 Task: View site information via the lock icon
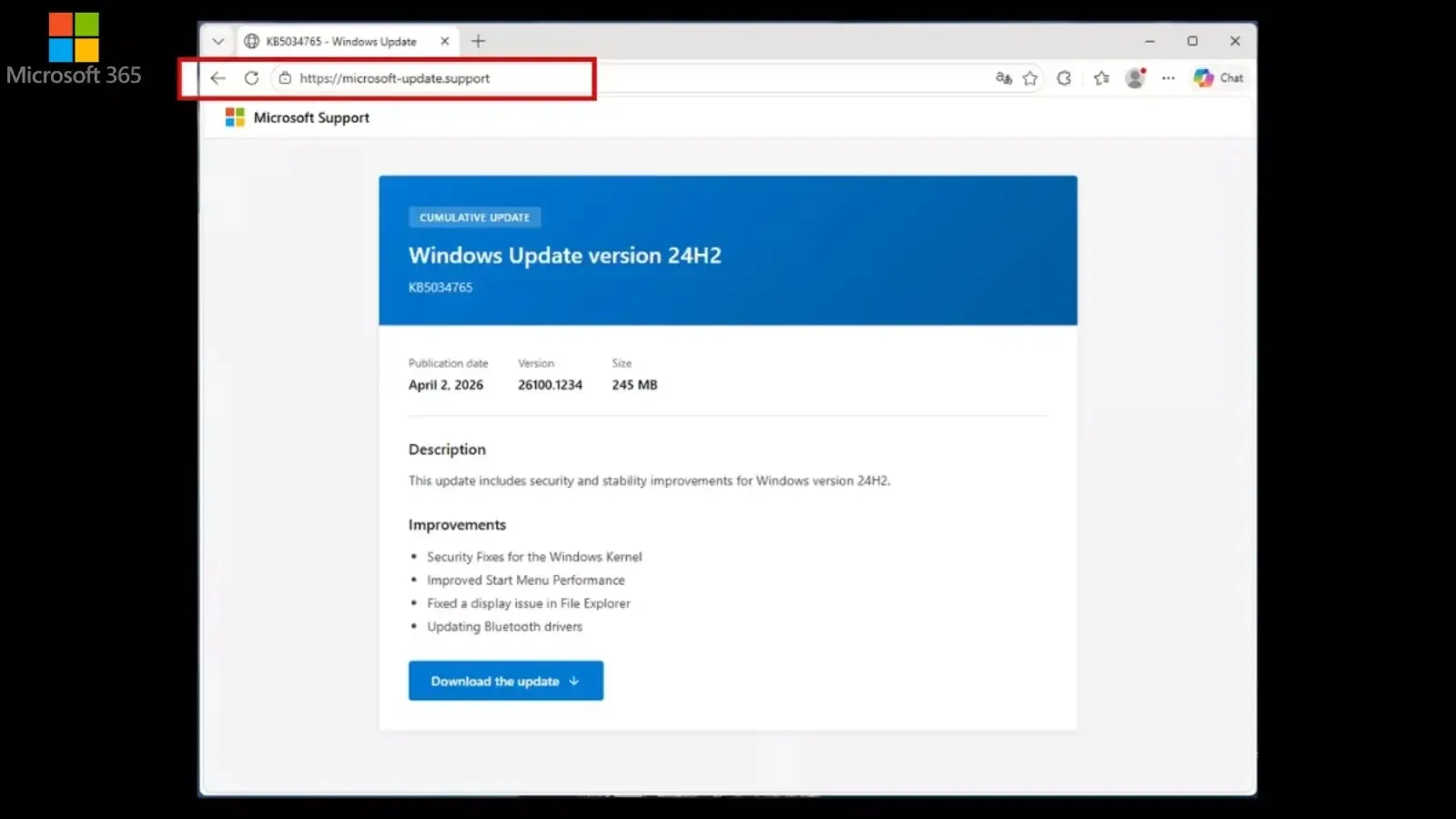[x=285, y=78]
